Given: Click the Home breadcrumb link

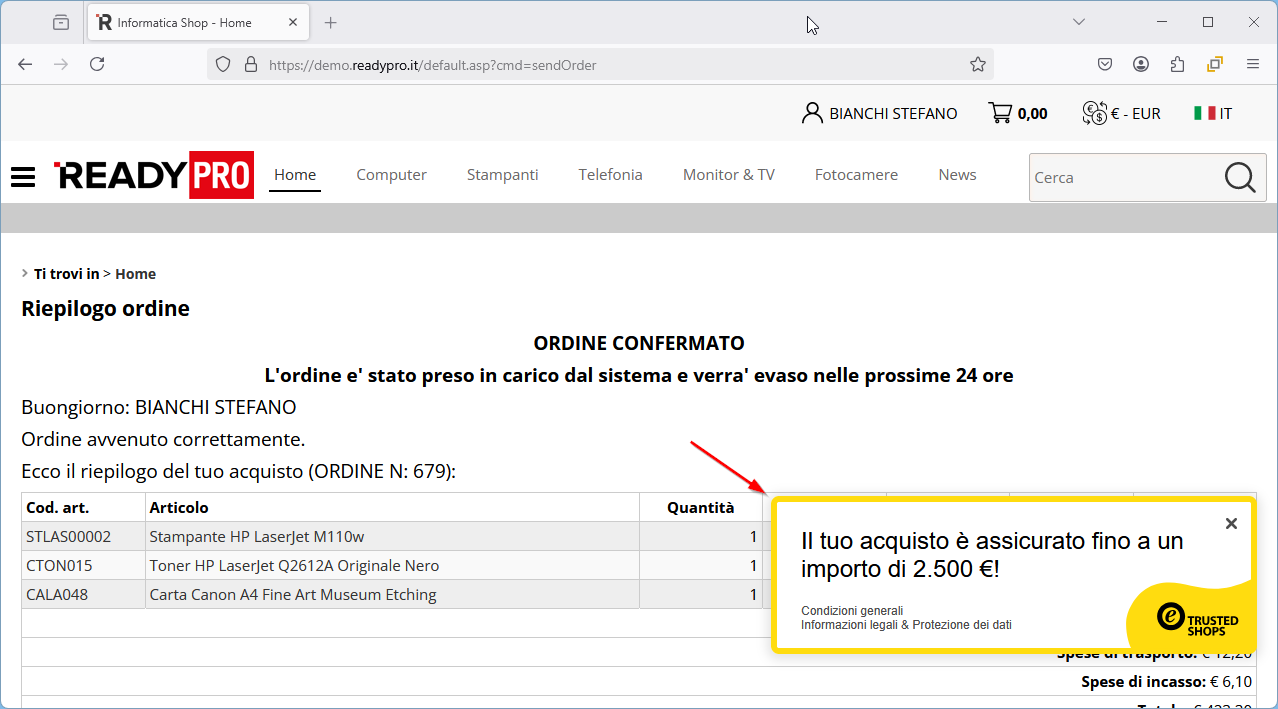Looking at the screenshot, I should [x=135, y=274].
